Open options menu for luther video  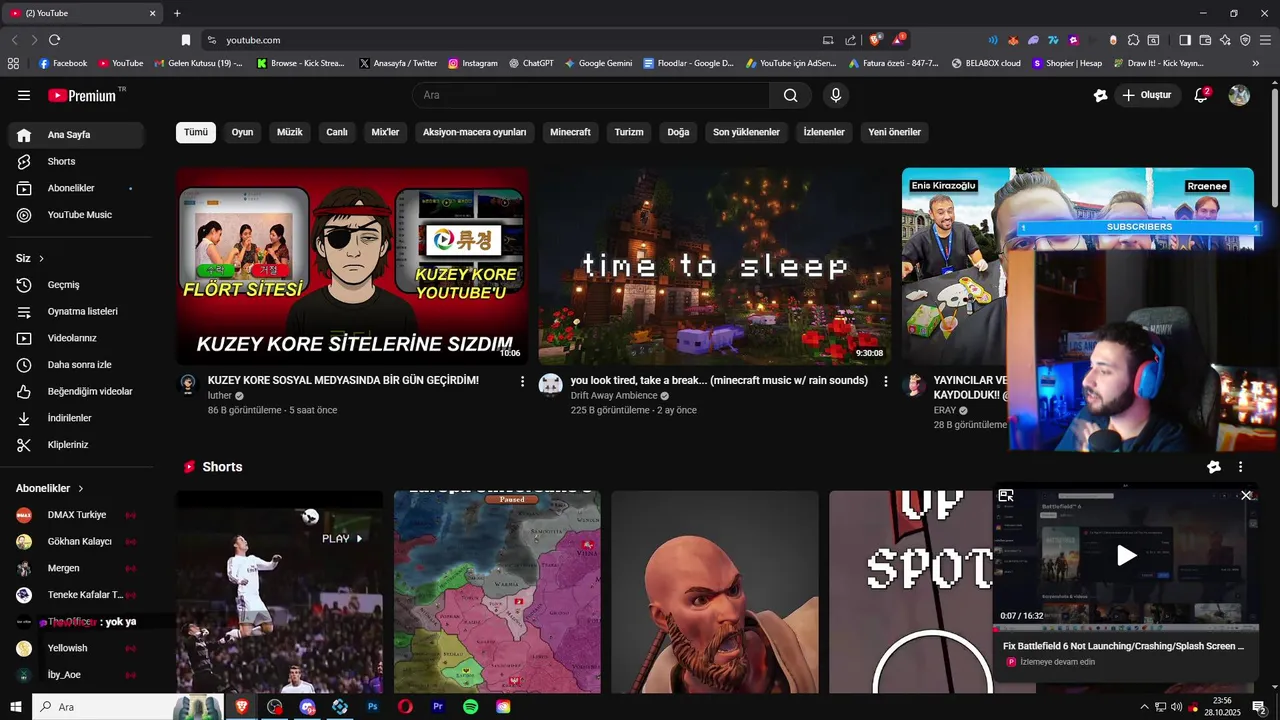(522, 381)
